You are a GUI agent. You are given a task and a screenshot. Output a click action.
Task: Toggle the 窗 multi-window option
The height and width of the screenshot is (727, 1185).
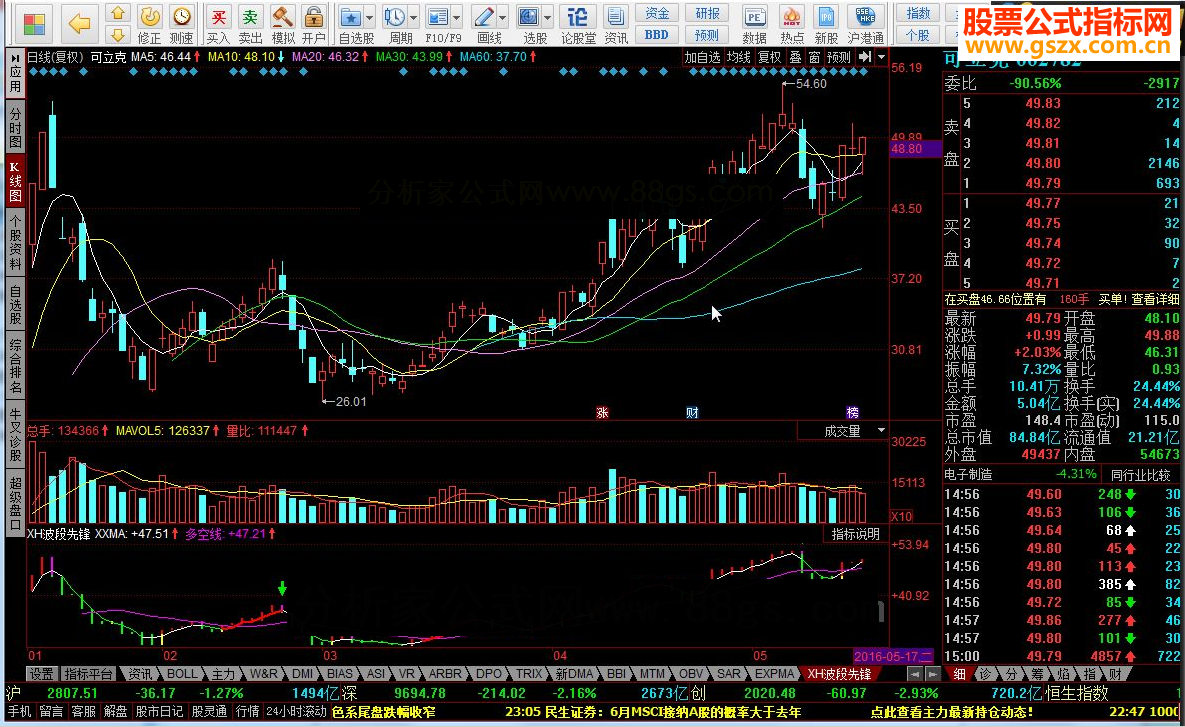point(814,57)
